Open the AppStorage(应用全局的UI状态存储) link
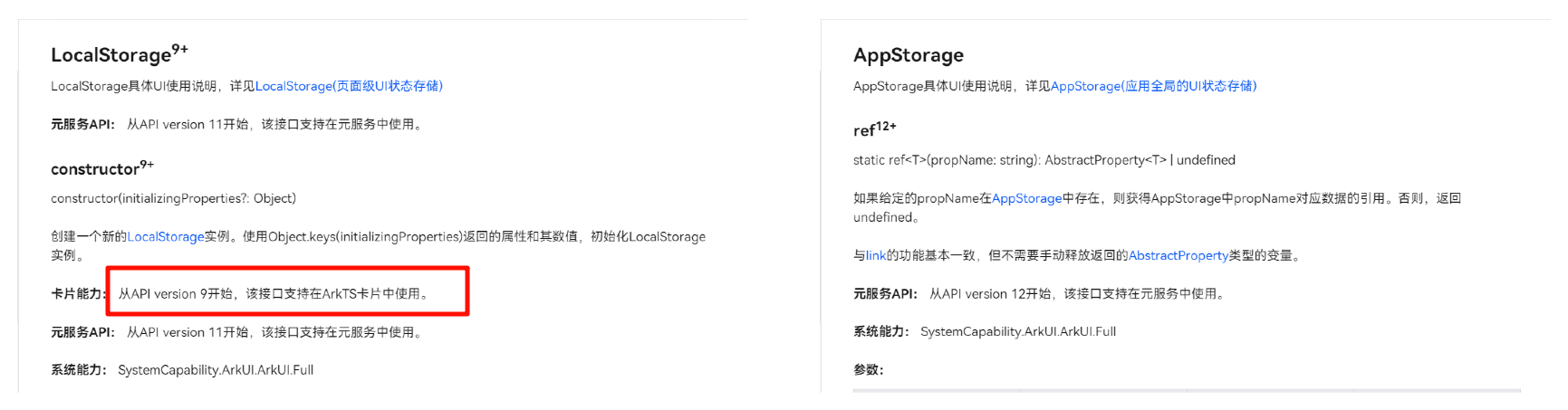 pyautogui.click(x=1153, y=86)
